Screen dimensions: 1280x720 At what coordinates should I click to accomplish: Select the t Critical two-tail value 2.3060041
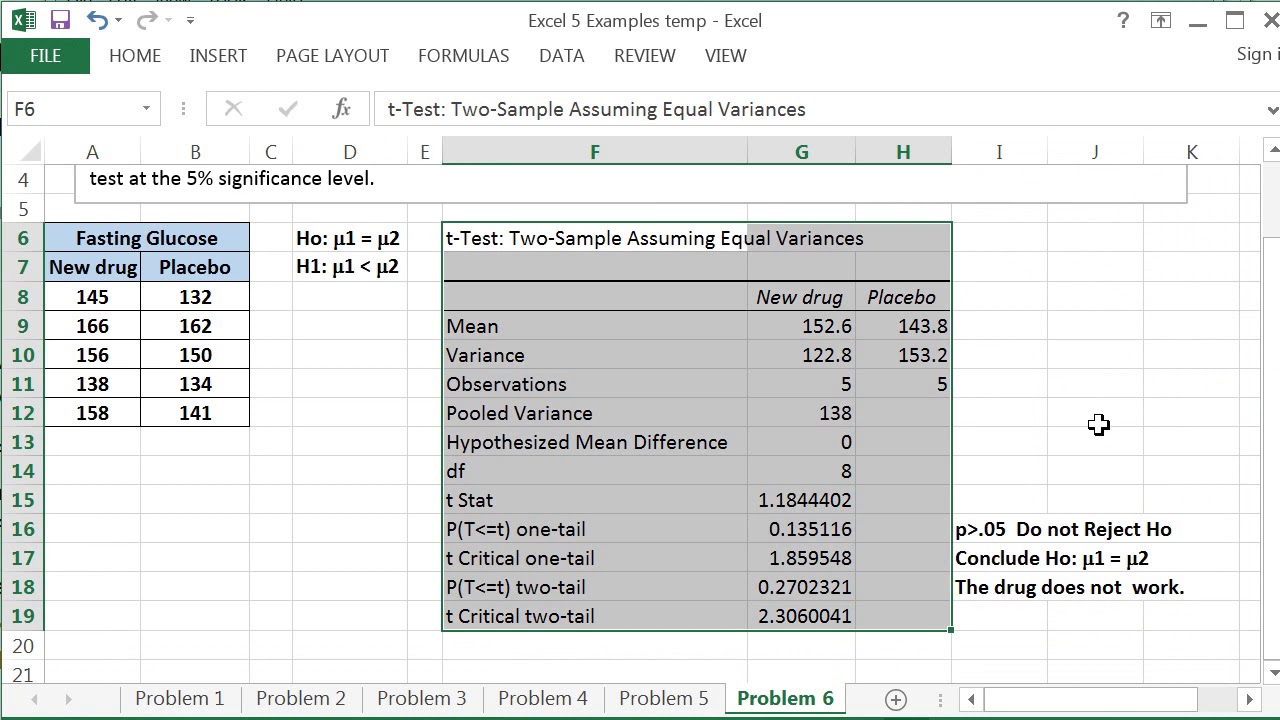coord(802,616)
